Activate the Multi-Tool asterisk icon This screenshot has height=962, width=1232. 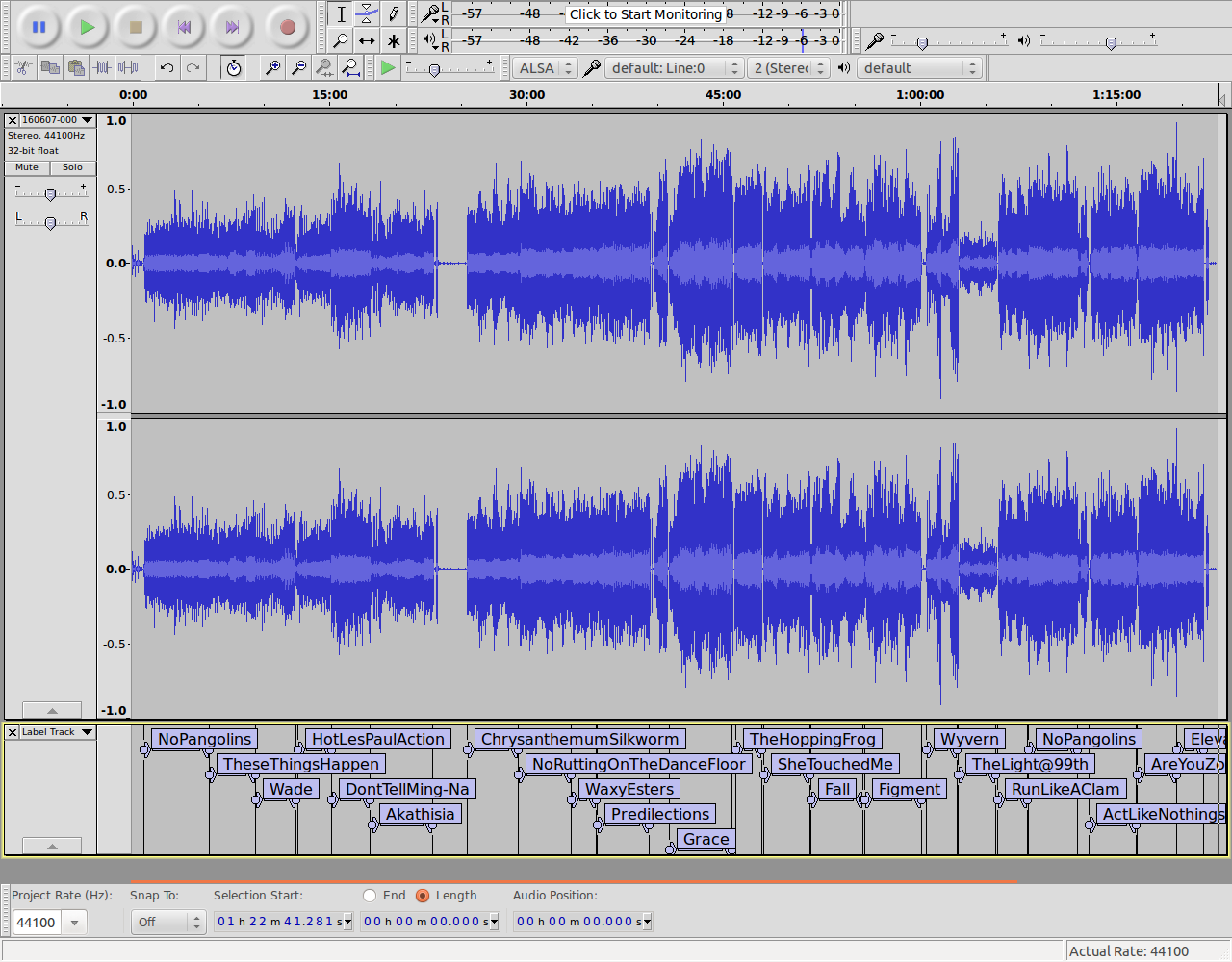(x=394, y=40)
